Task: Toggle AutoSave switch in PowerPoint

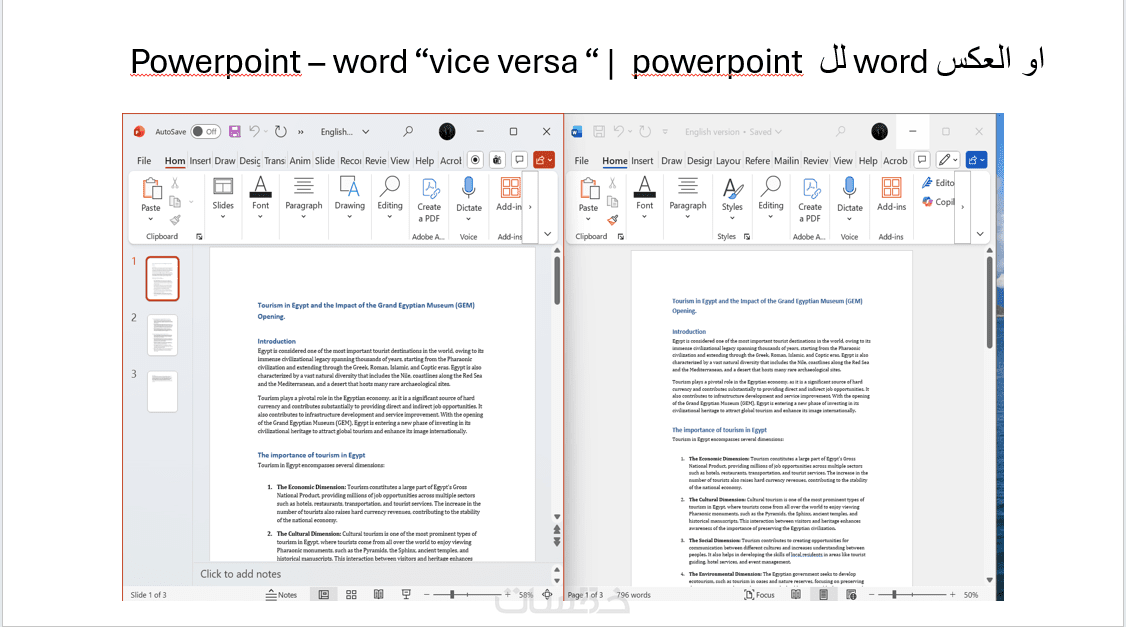Action: (205, 131)
